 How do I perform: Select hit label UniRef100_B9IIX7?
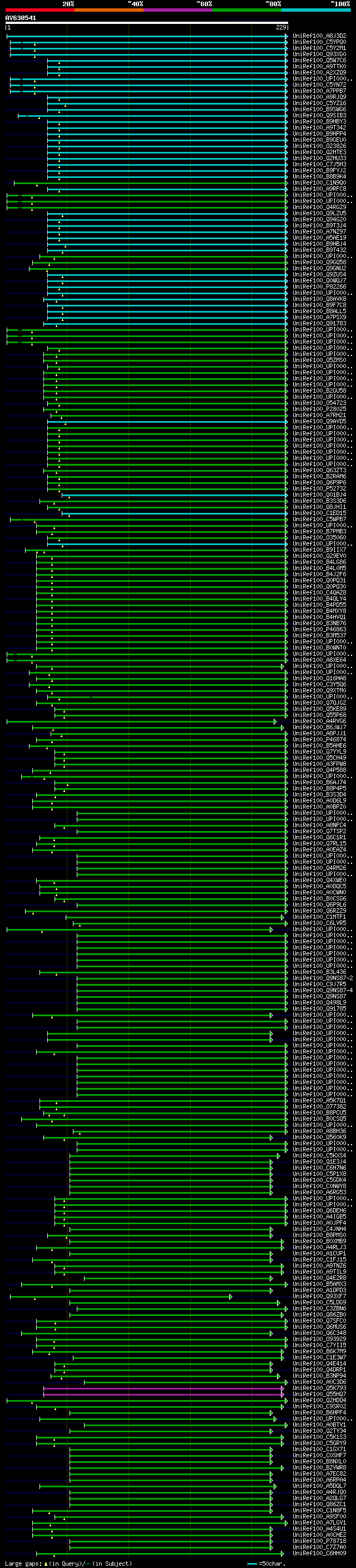pyautogui.click(x=319, y=550)
